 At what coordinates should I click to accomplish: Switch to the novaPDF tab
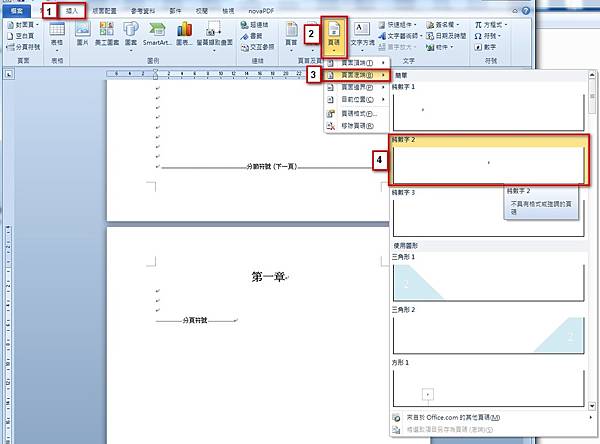click(261, 11)
